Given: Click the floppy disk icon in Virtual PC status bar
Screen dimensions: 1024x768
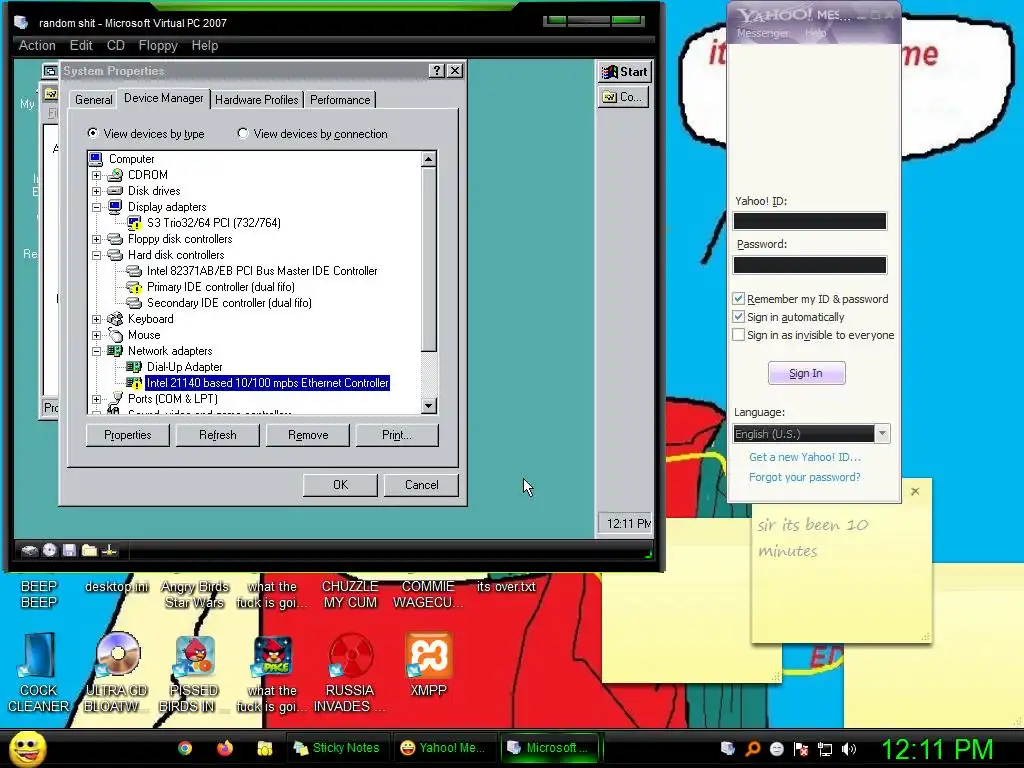Looking at the screenshot, I should 69,551.
